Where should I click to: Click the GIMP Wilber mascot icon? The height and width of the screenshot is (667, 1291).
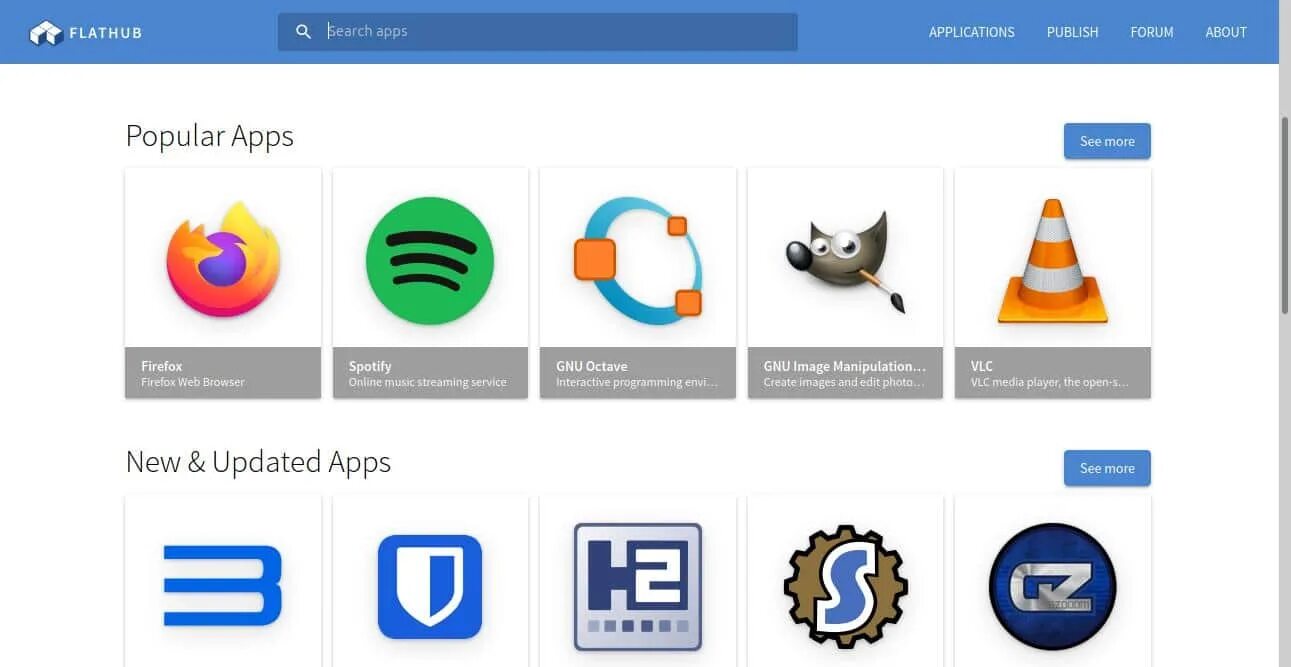[x=845, y=260]
